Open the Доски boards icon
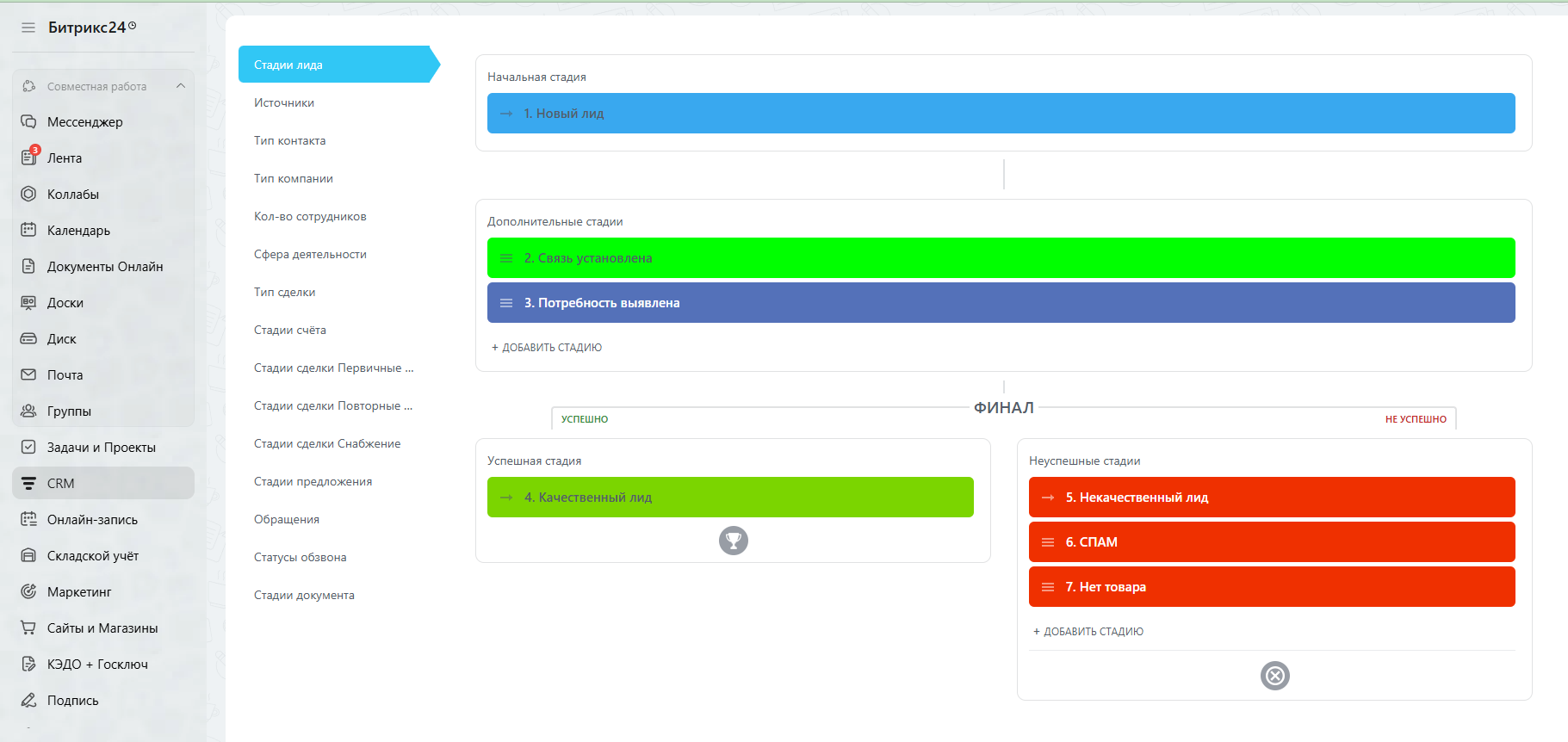 (28, 302)
